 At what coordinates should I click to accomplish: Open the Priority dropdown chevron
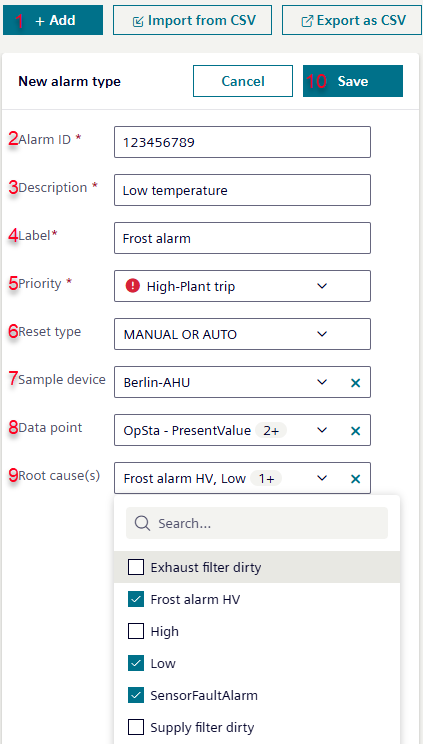[322, 286]
